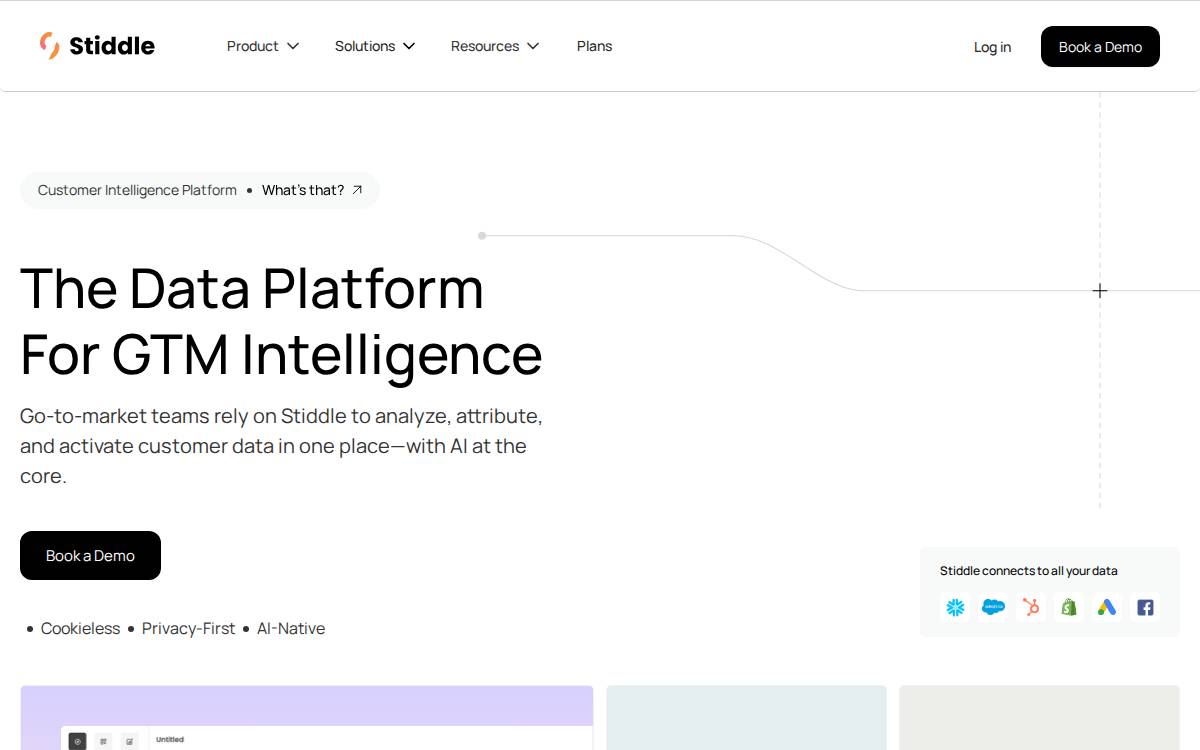Click Book a Demo in the header
1200x750 pixels.
(x=1100, y=47)
